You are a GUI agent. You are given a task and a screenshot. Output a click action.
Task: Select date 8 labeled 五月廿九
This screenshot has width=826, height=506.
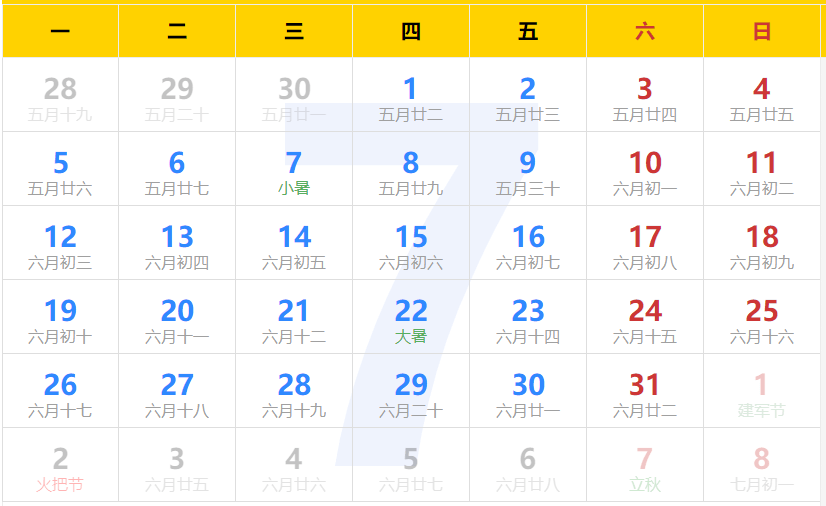tap(411, 169)
